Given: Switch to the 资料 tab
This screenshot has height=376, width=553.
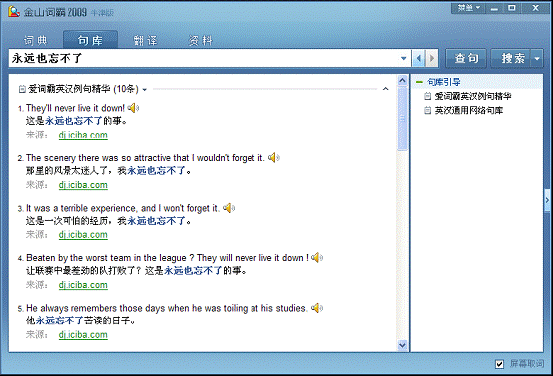Looking at the screenshot, I should (x=201, y=41).
